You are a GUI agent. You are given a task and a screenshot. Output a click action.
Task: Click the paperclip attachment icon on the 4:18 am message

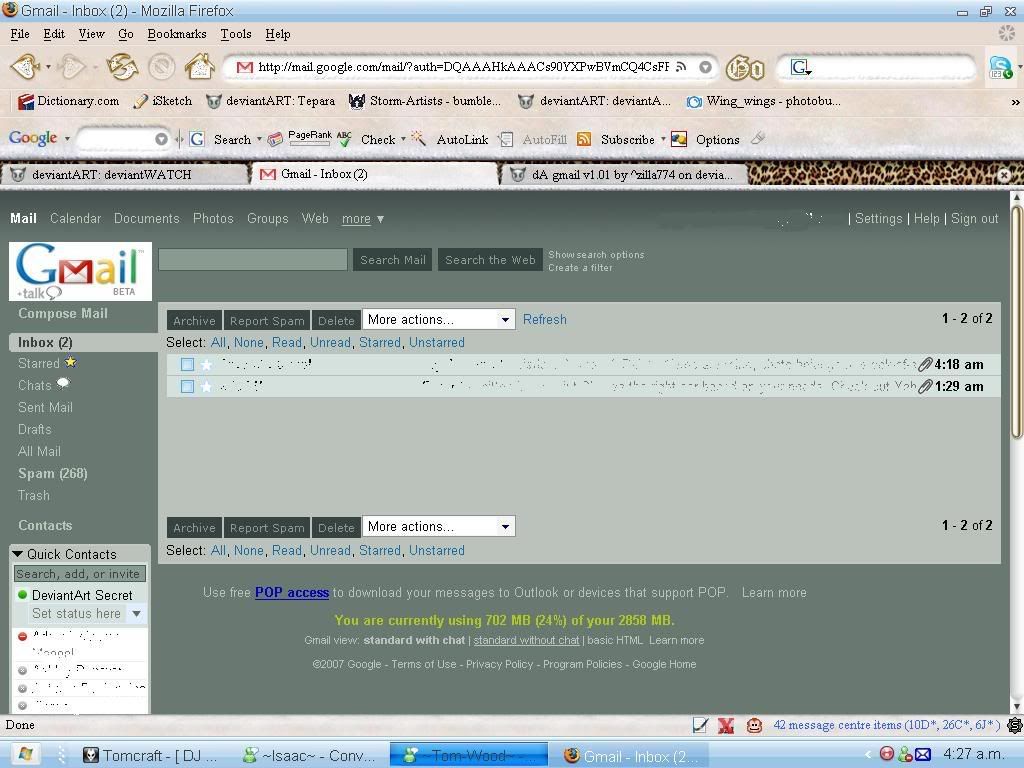tap(925, 364)
